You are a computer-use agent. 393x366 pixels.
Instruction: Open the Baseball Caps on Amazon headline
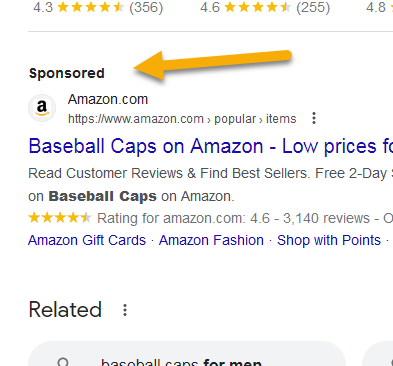click(x=211, y=146)
